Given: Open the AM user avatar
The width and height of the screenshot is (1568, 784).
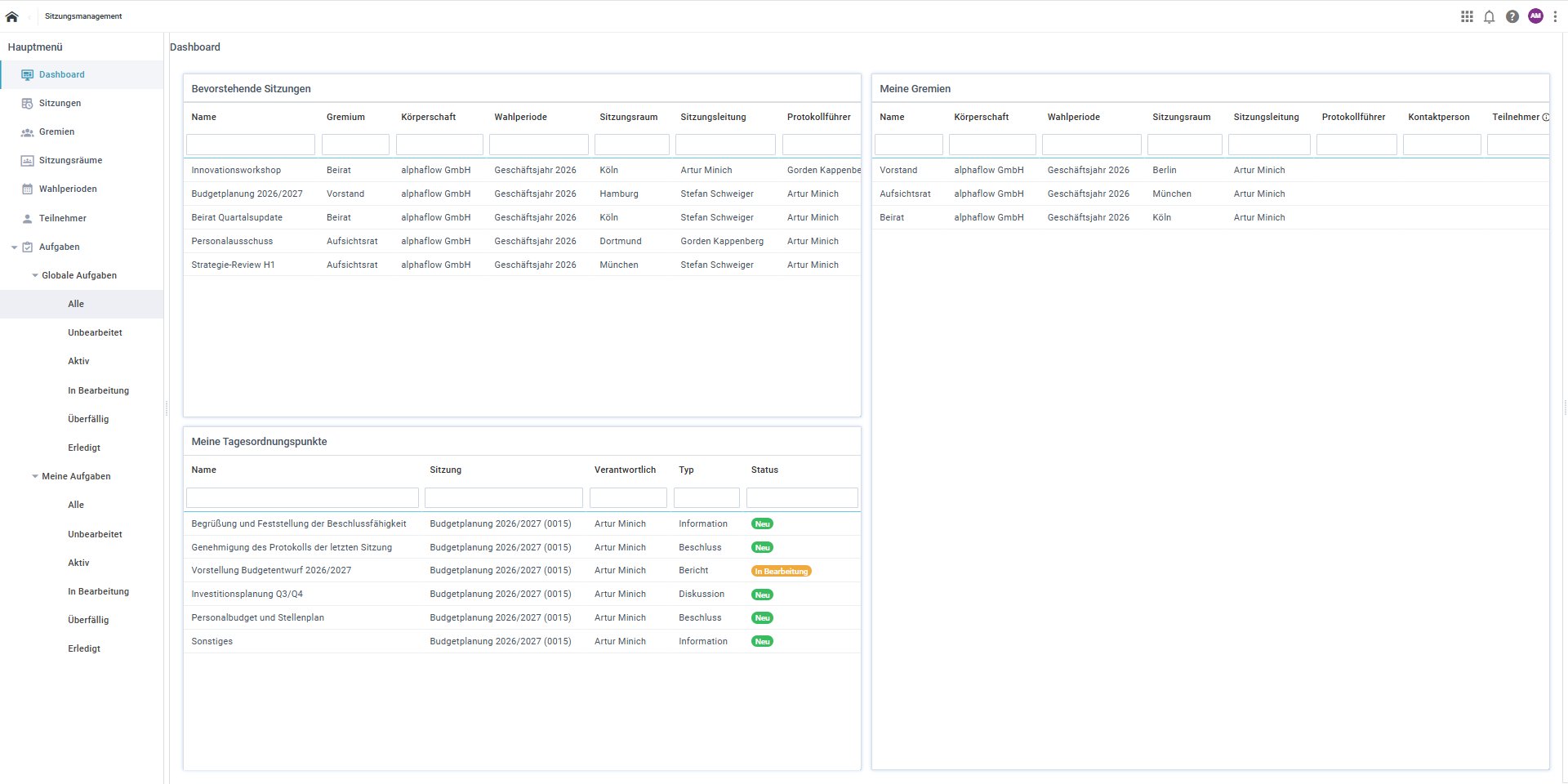Looking at the screenshot, I should click(1535, 16).
